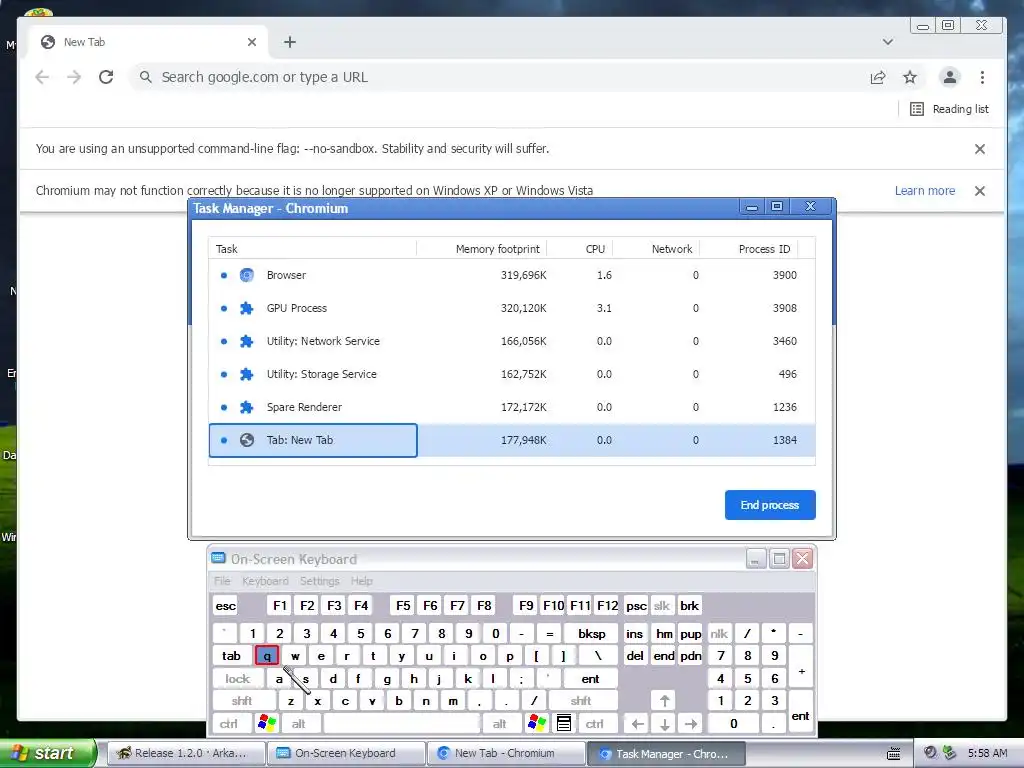
Task: Click the up arrow key
Action: 664,701
